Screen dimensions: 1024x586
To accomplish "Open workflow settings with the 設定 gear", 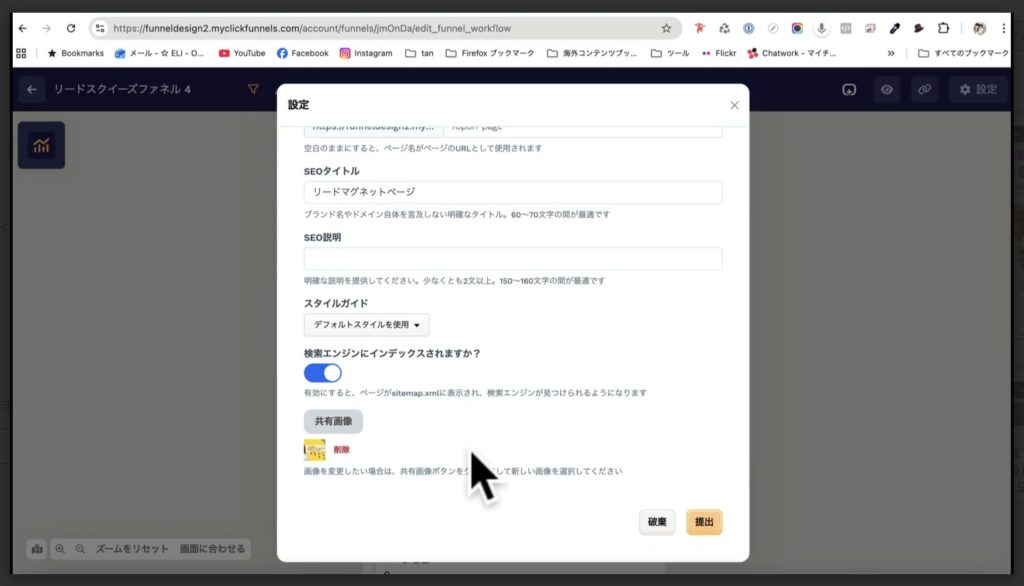I will 978,89.
